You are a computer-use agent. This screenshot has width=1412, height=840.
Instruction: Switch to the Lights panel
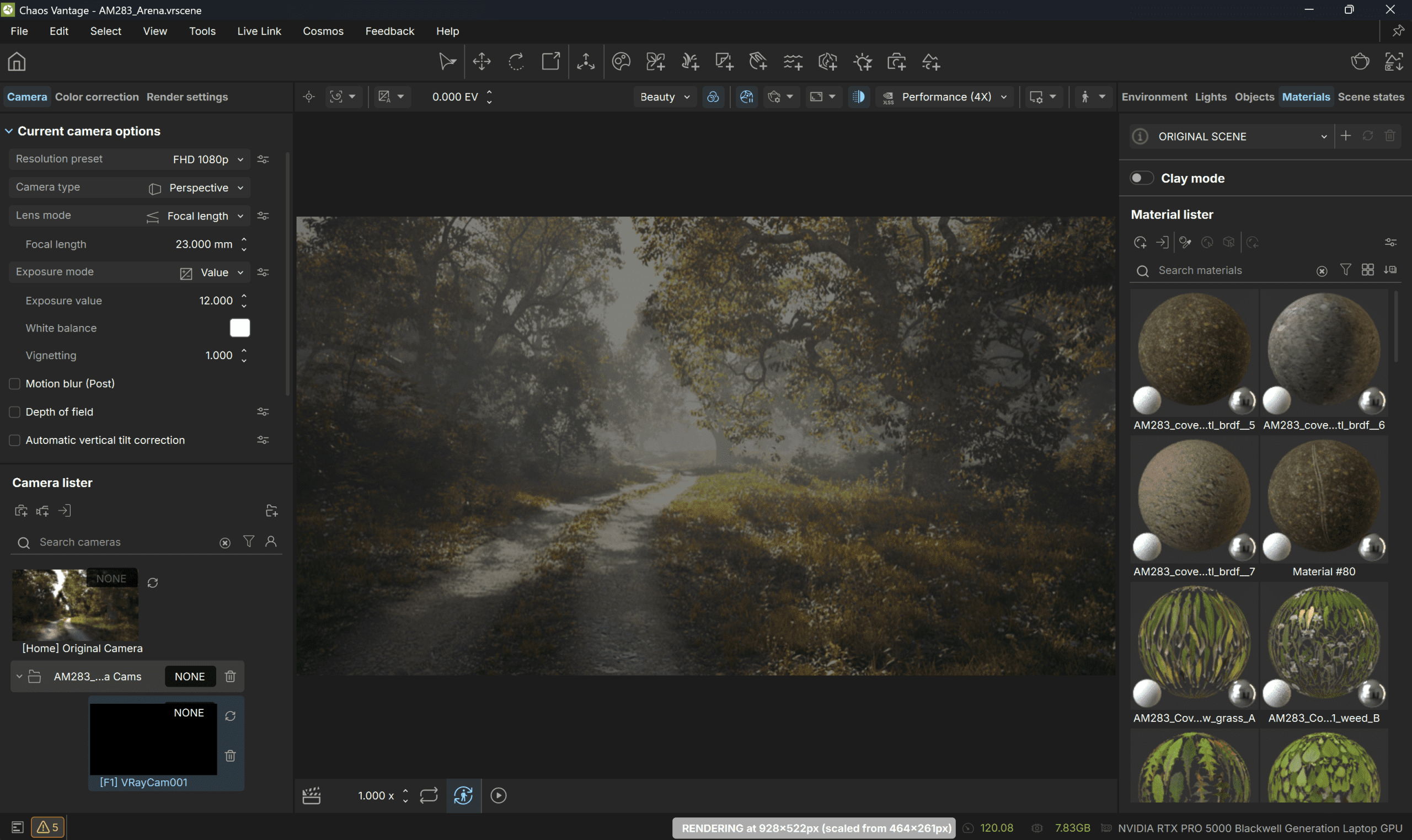point(1211,97)
